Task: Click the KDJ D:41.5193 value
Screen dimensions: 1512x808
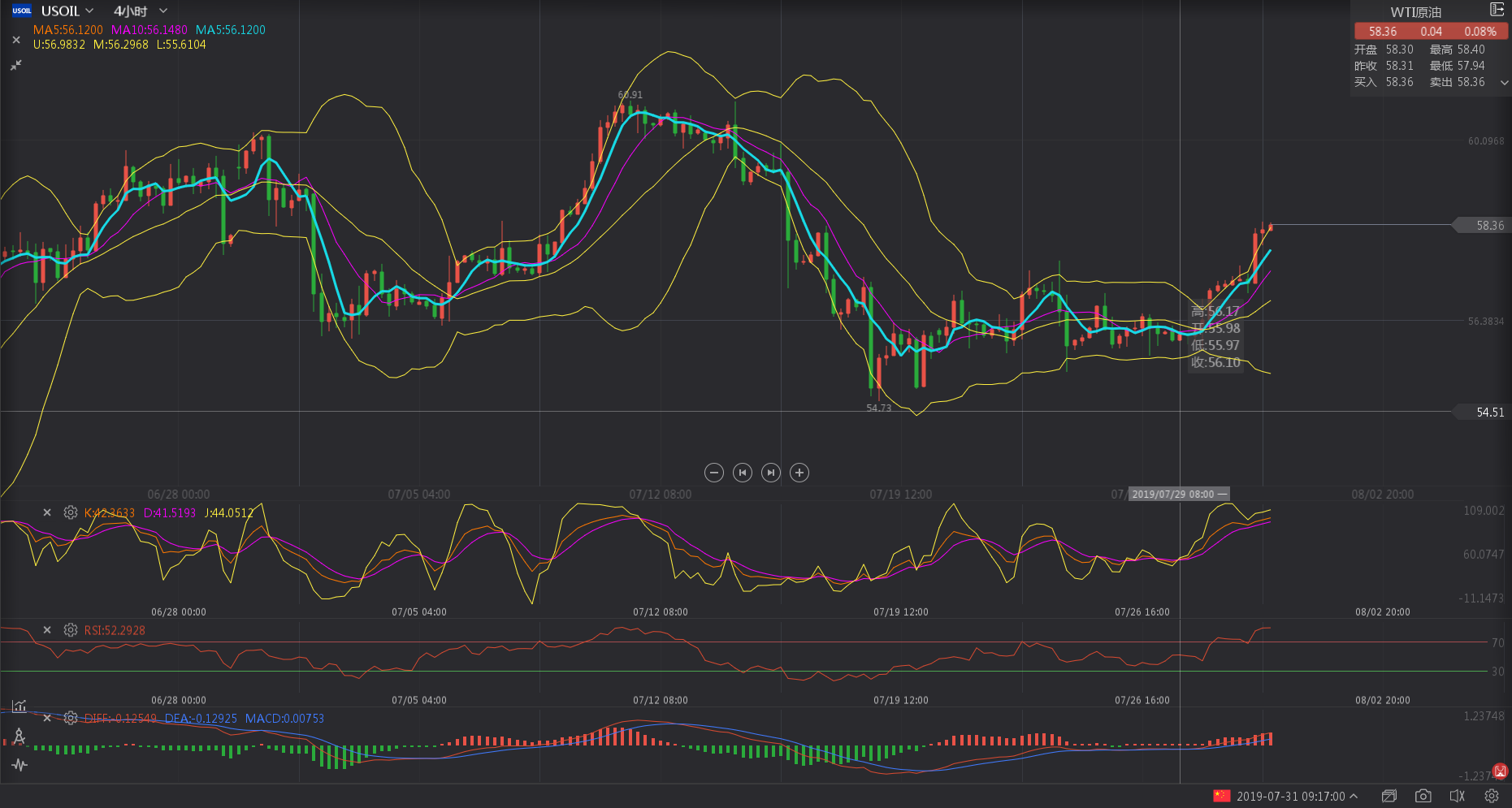Action: pos(170,513)
